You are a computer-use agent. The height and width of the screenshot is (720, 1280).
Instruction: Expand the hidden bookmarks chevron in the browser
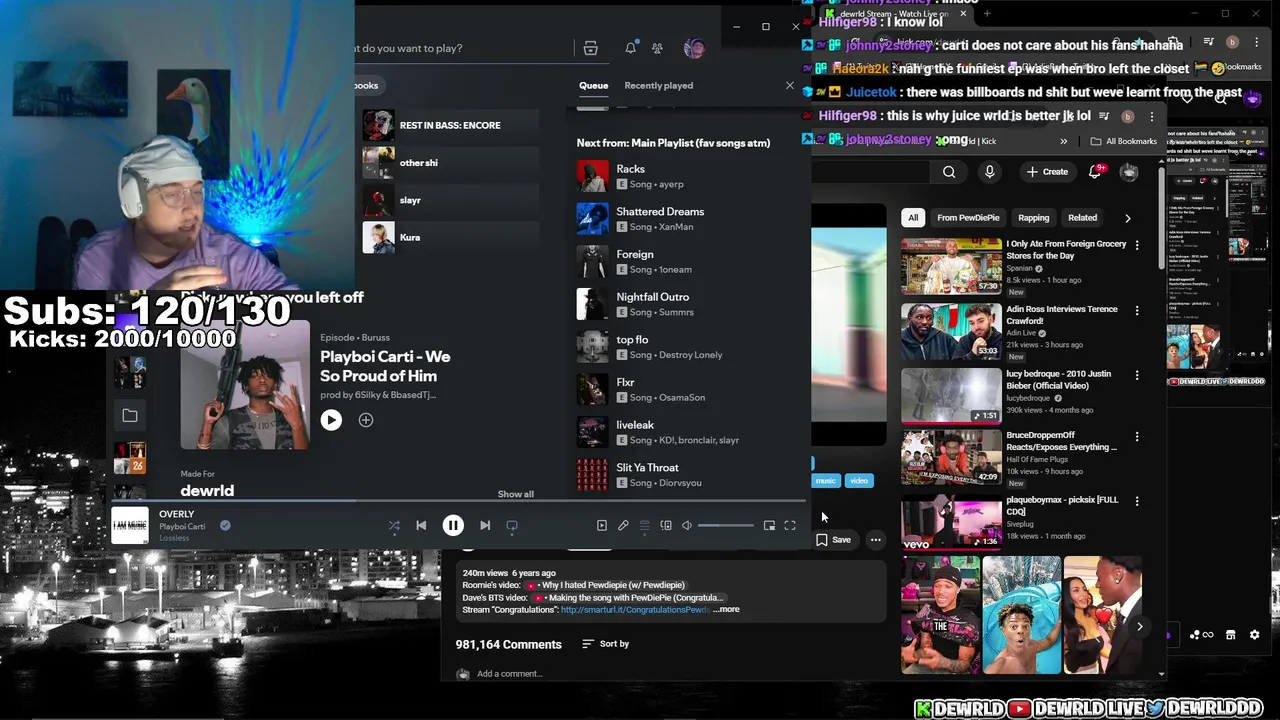tap(1064, 141)
